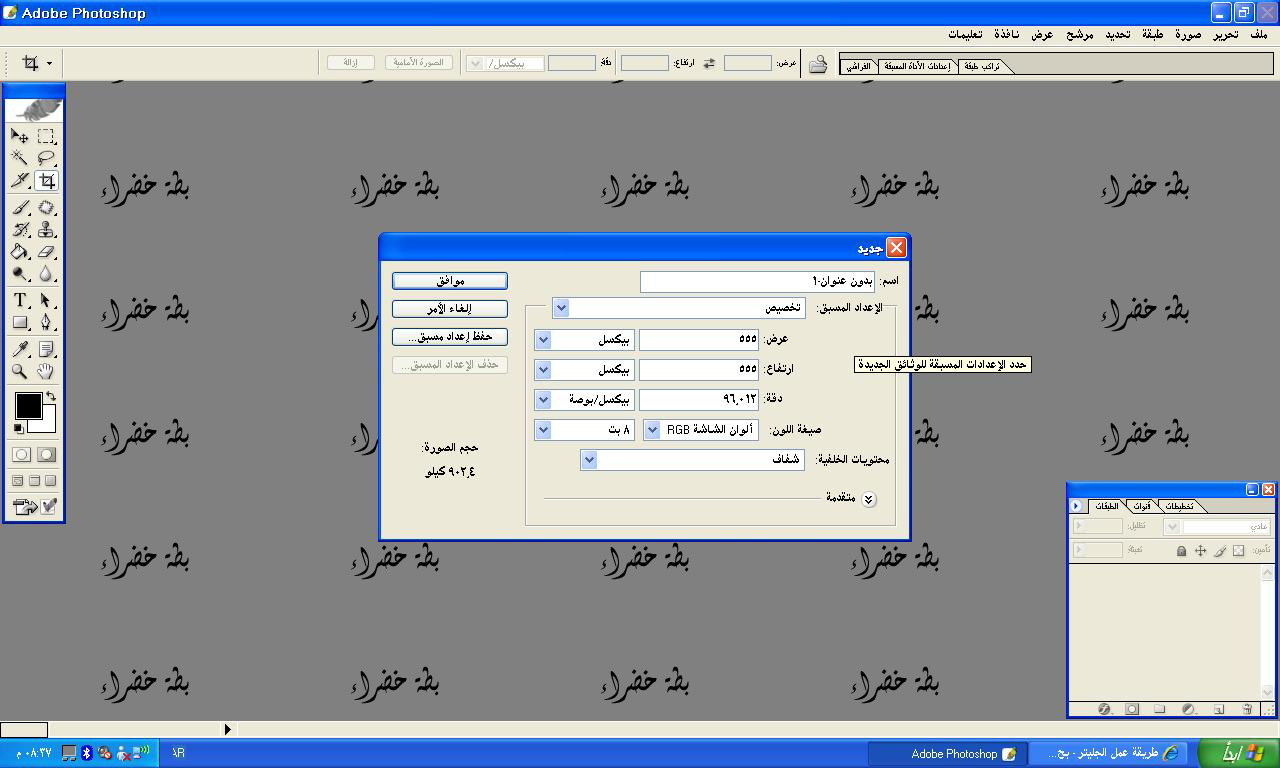This screenshot has width=1280, height=768.
Task: Toggle the lock-all padlock in Layers panel
Action: 1181,551
